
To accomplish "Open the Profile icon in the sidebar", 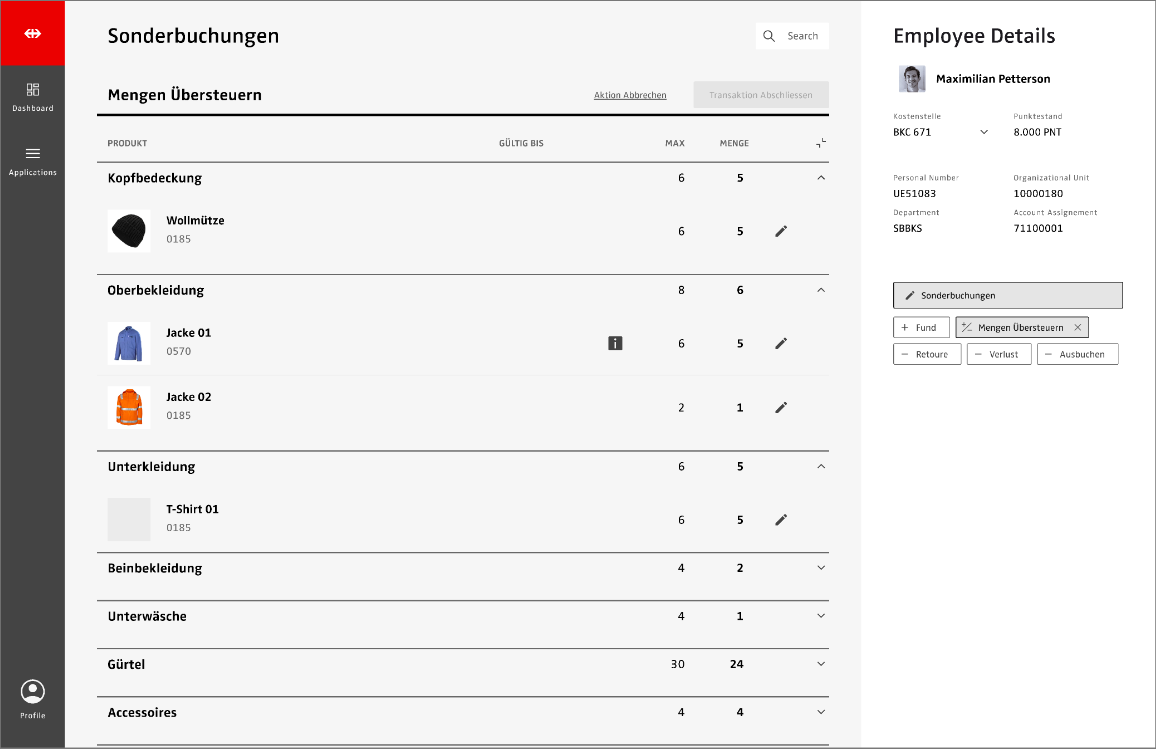I will (33, 698).
